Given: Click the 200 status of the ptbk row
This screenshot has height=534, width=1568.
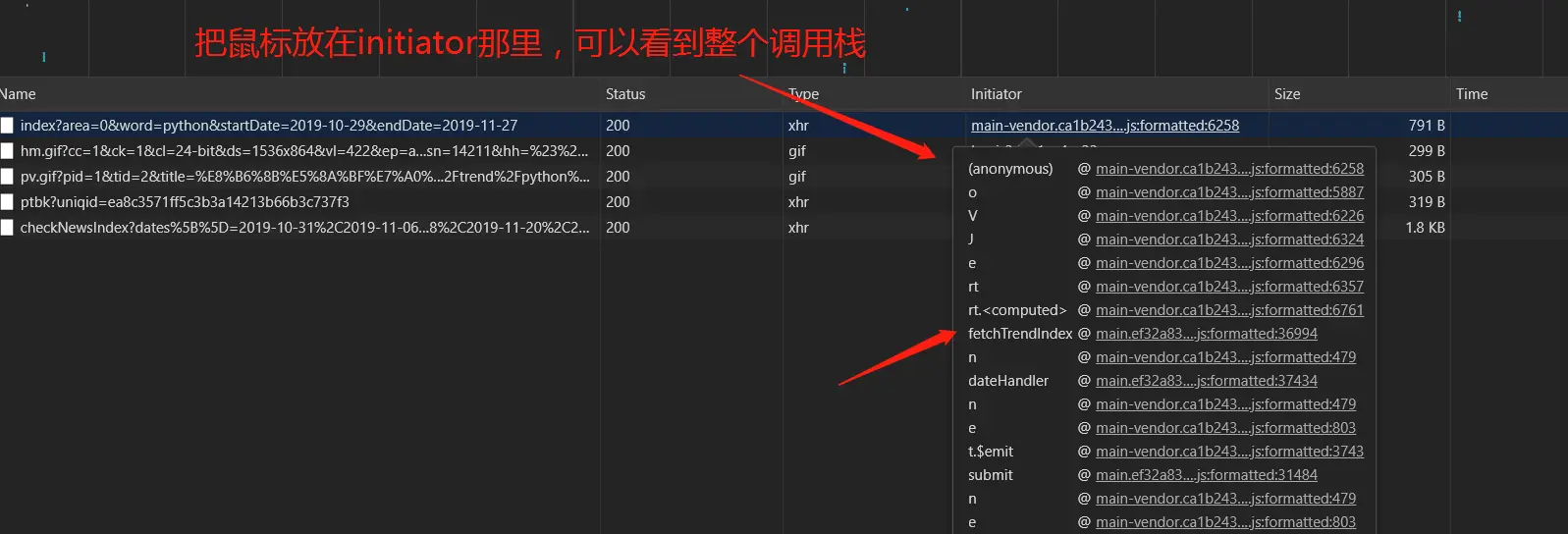Looking at the screenshot, I should click(618, 202).
